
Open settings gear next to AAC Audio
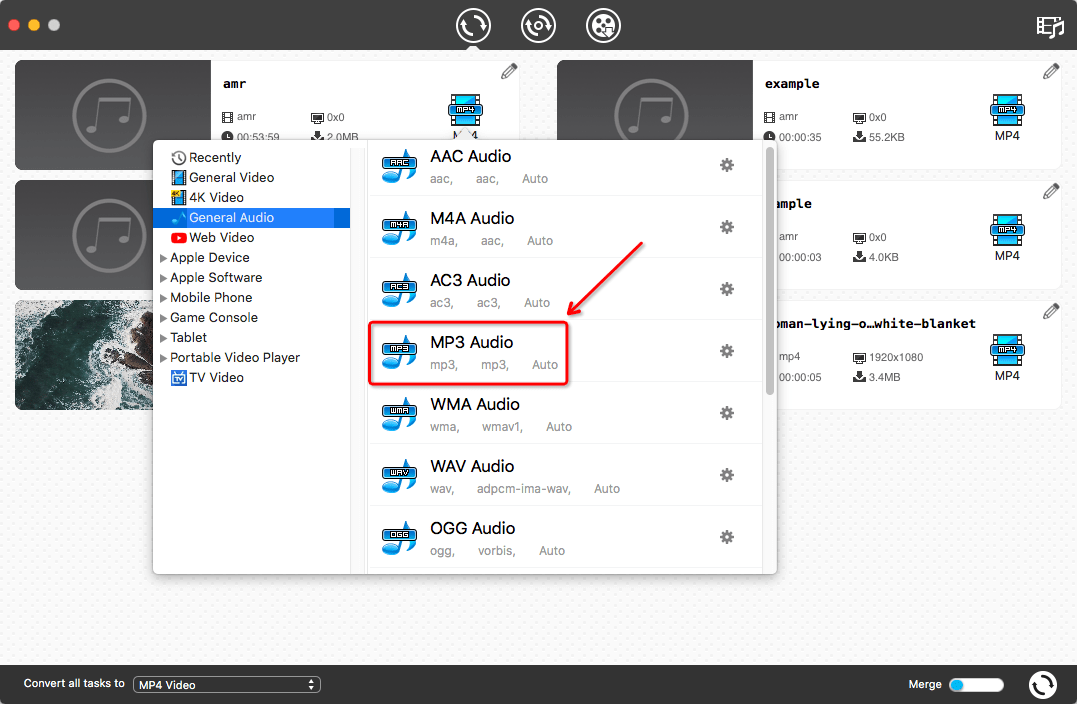click(x=727, y=165)
